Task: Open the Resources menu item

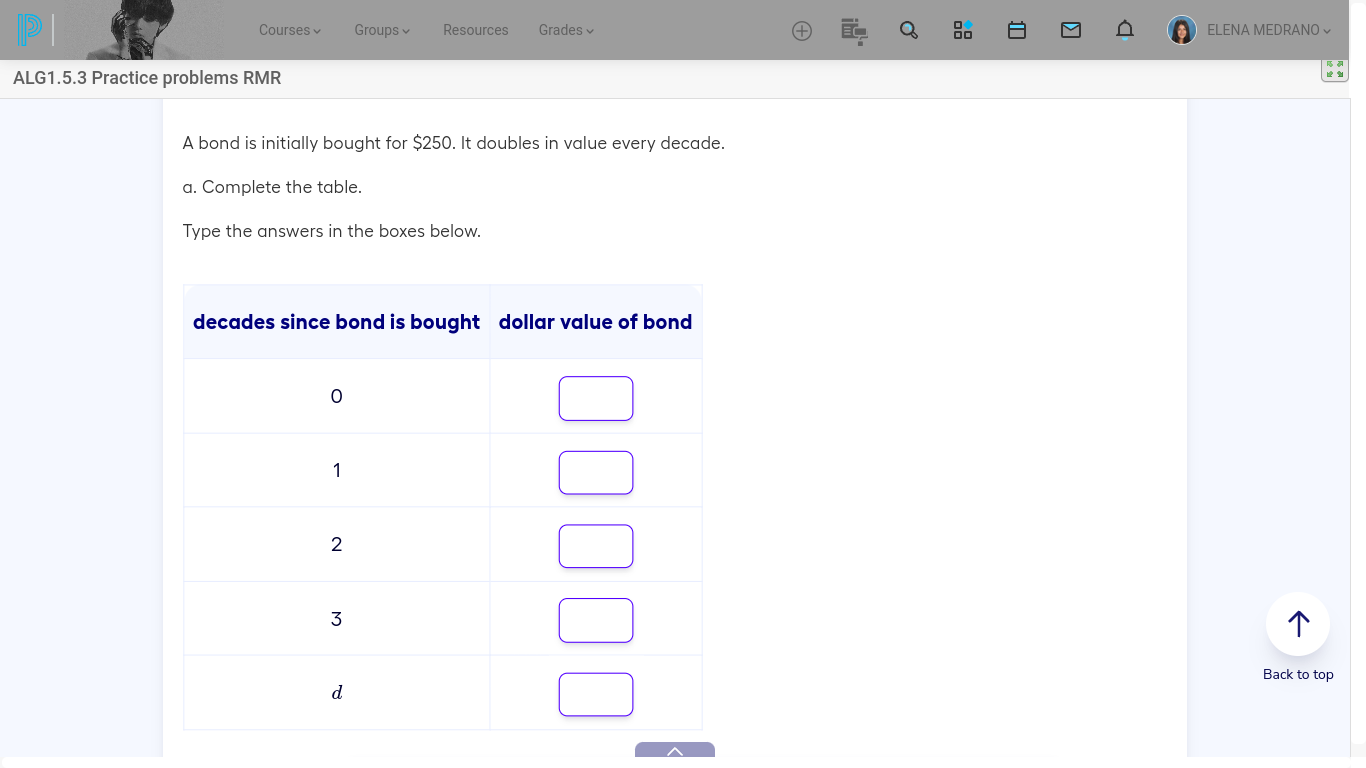Action: pyautogui.click(x=475, y=30)
